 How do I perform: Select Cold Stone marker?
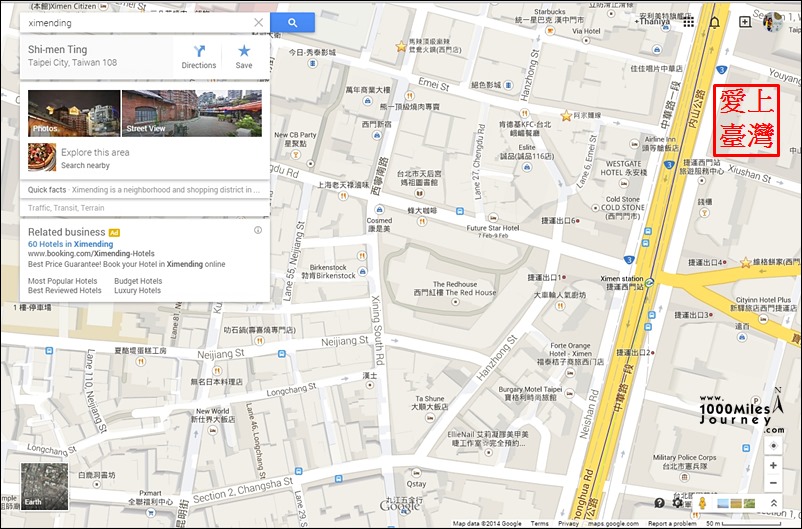point(595,208)
